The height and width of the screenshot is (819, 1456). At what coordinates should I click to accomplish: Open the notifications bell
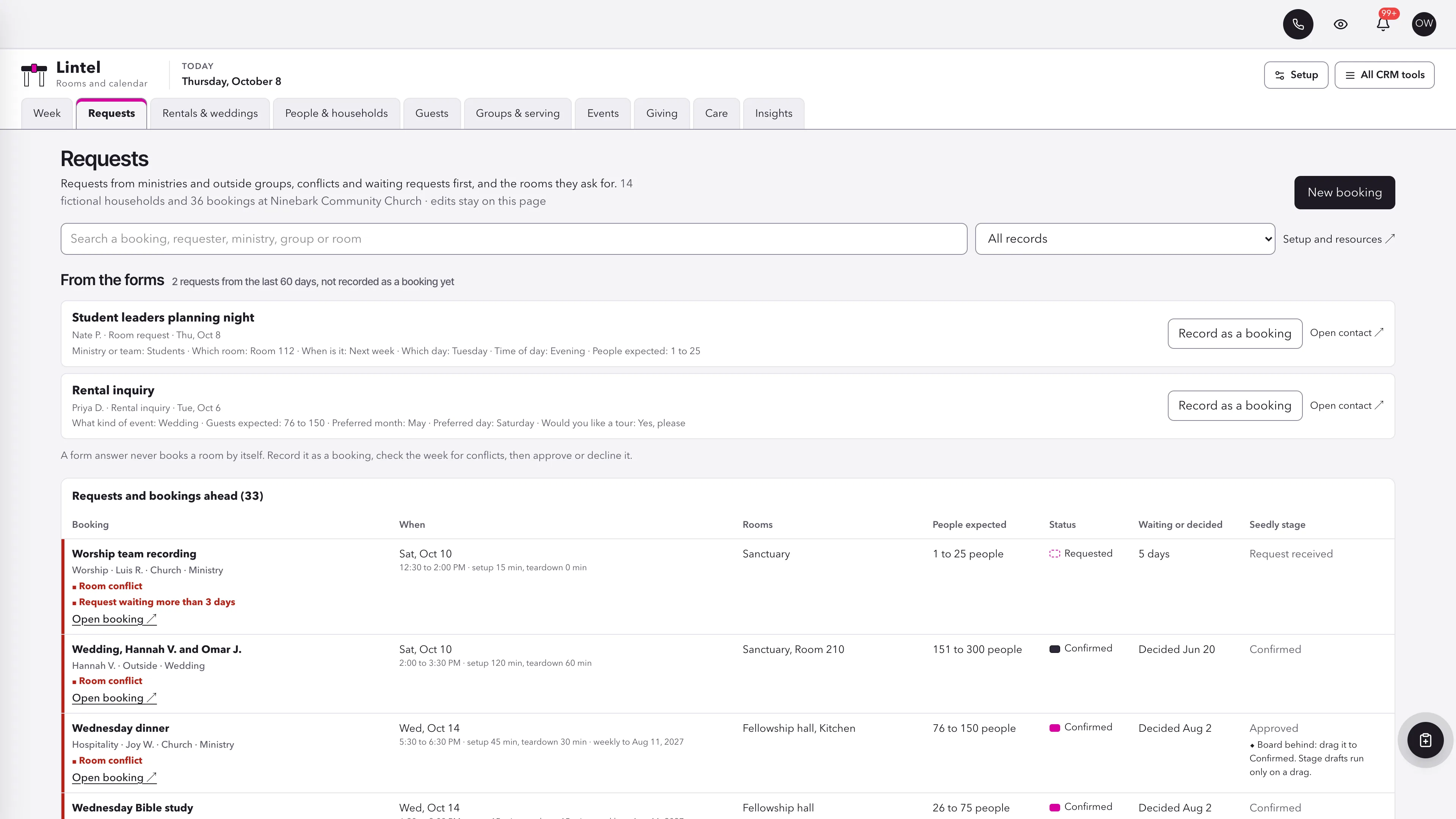click(1383, 24)
